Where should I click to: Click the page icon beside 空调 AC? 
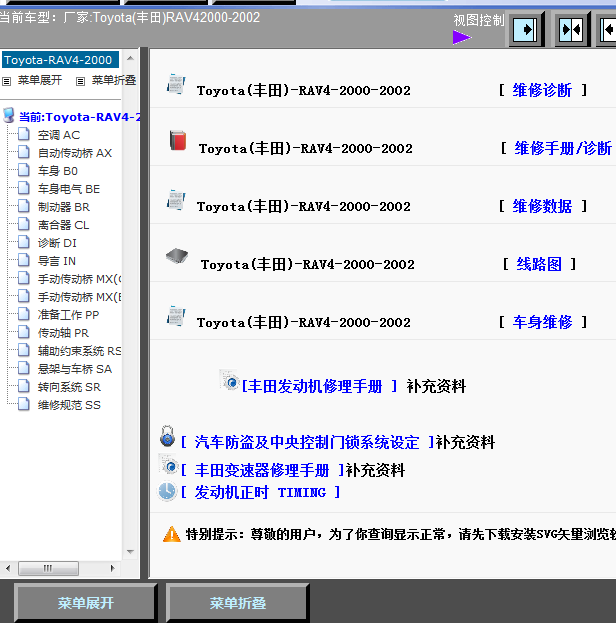pyautogui.click(x=24, y=134)
